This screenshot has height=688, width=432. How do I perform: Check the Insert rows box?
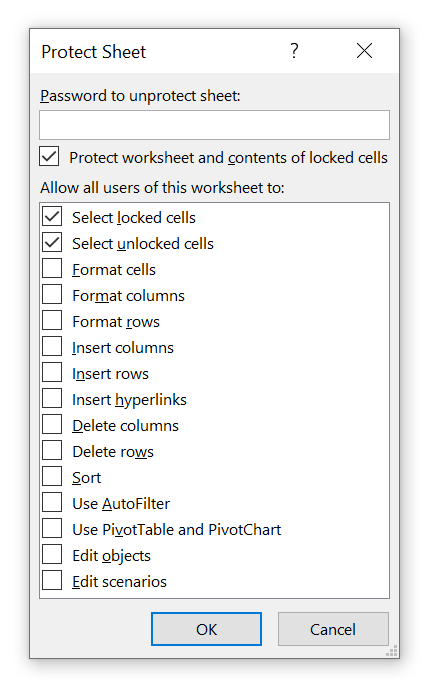[x=52, y=373]
